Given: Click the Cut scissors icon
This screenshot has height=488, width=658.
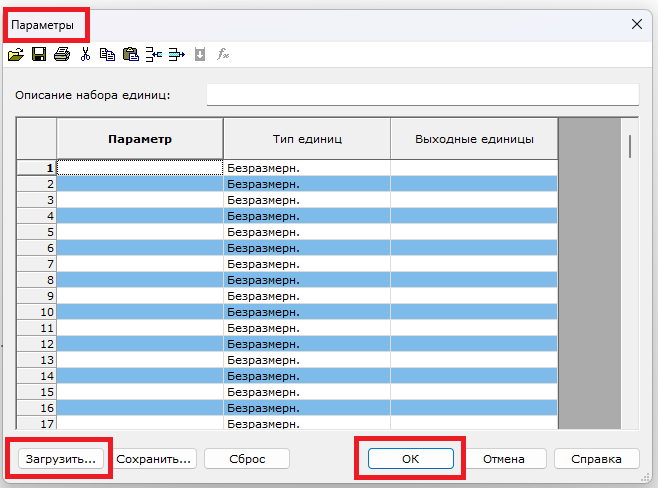Looking at the screenshot, I should (85, 55).
